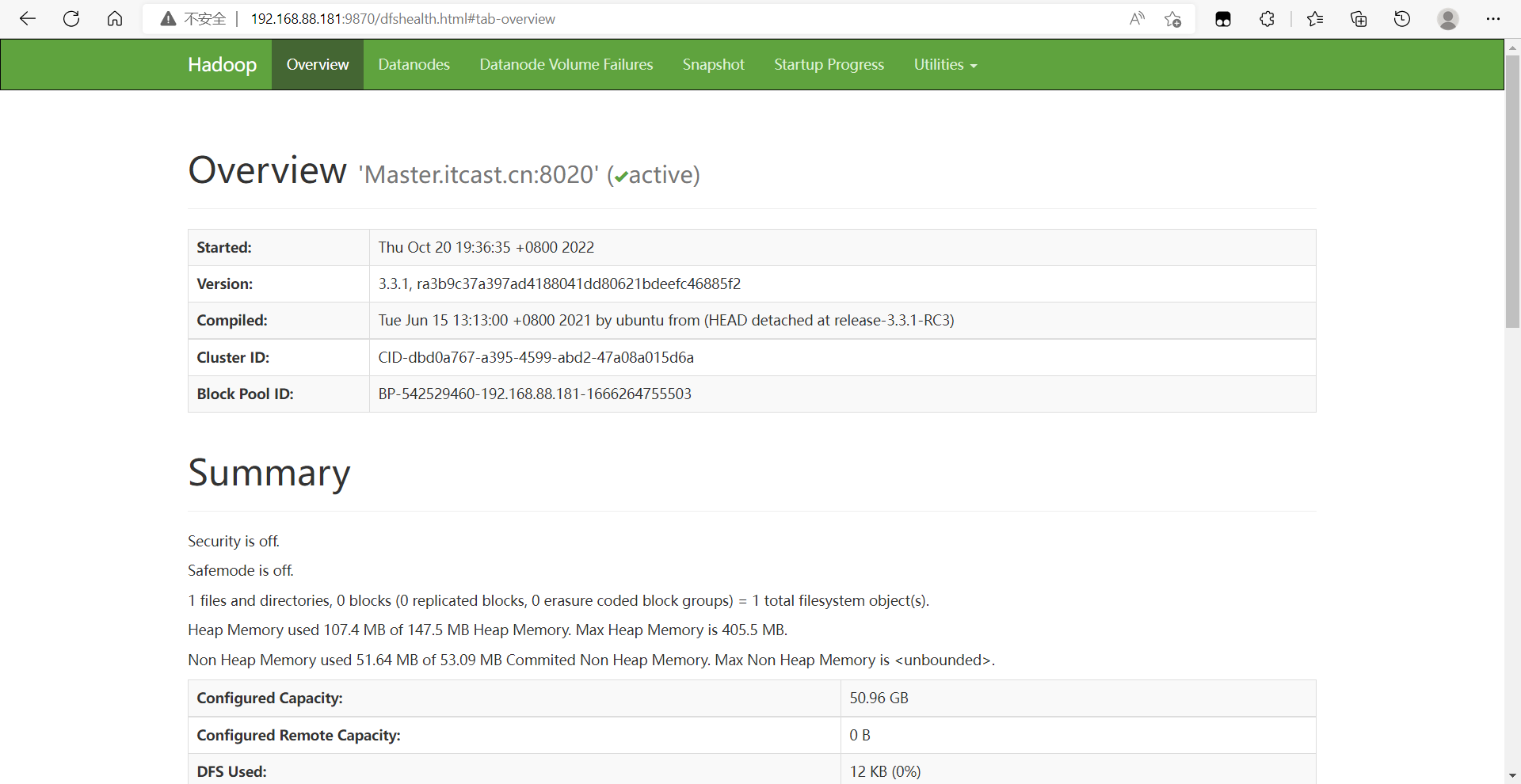Go back to the previous page
The width and height of the screenshot is (1521, 784).
tap(28, 19)
